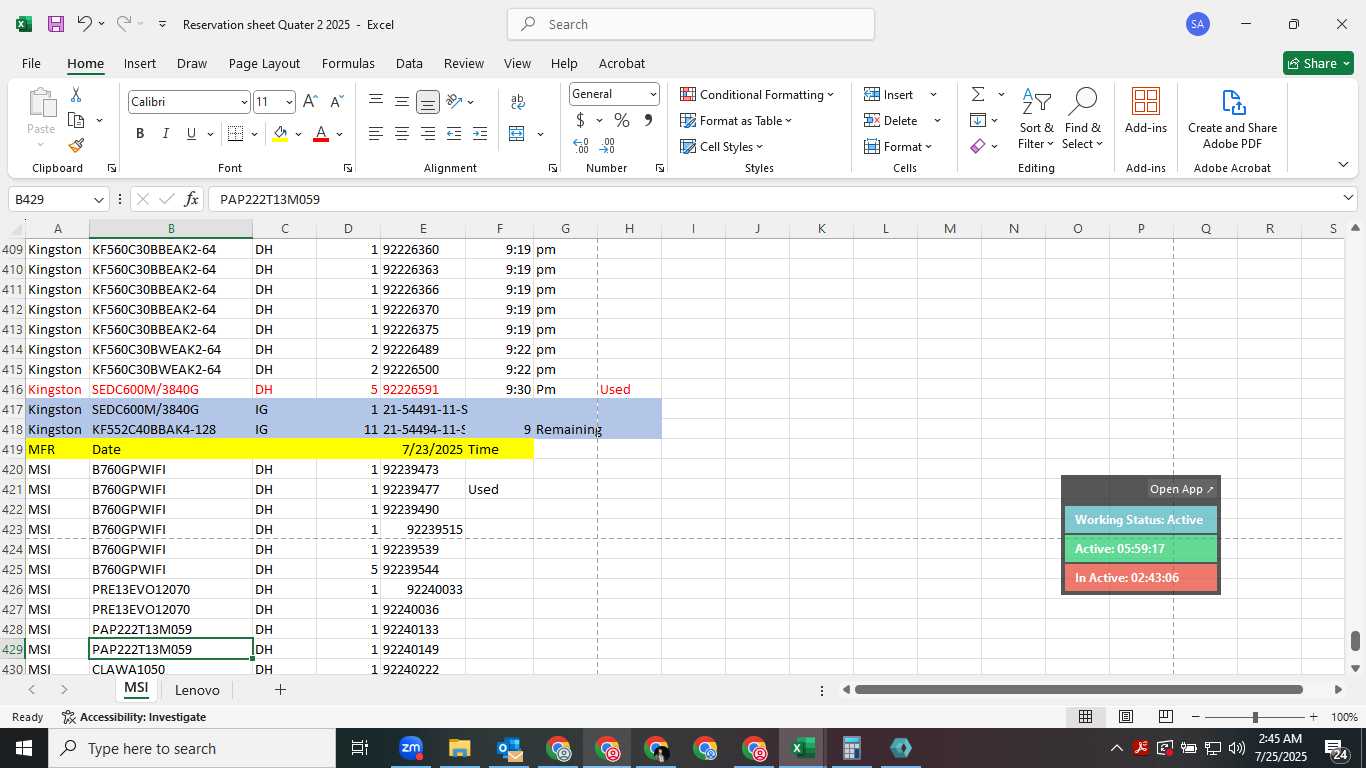Viewport: 1366px width, 768px height.
Task: Click the Delete cells button
Action: click(891, 121)
